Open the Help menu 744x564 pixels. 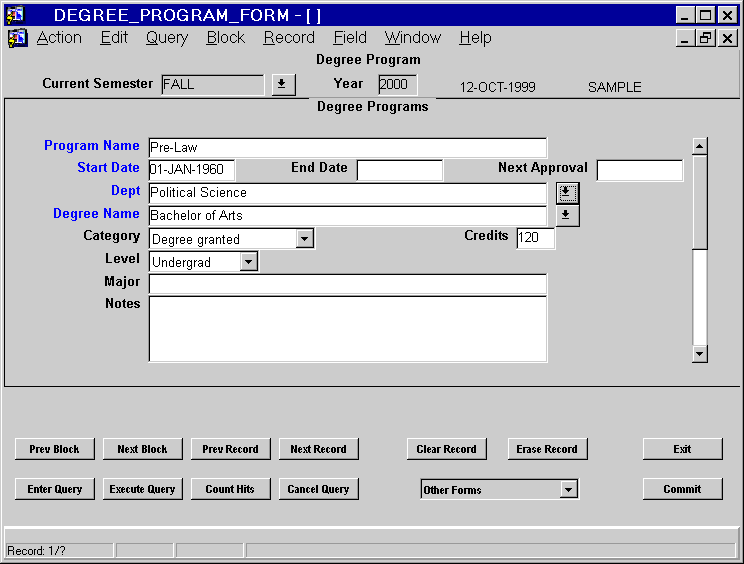tap(475, 37)
